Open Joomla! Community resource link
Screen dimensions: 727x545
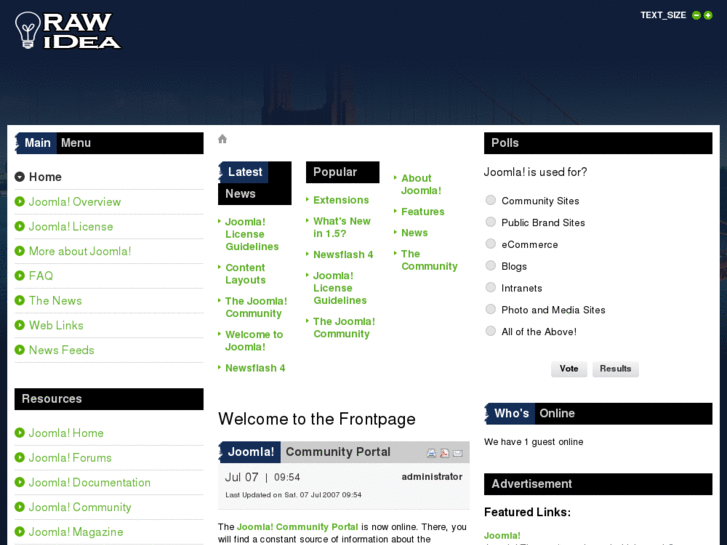pyautogui.click(x=80, y=507)
